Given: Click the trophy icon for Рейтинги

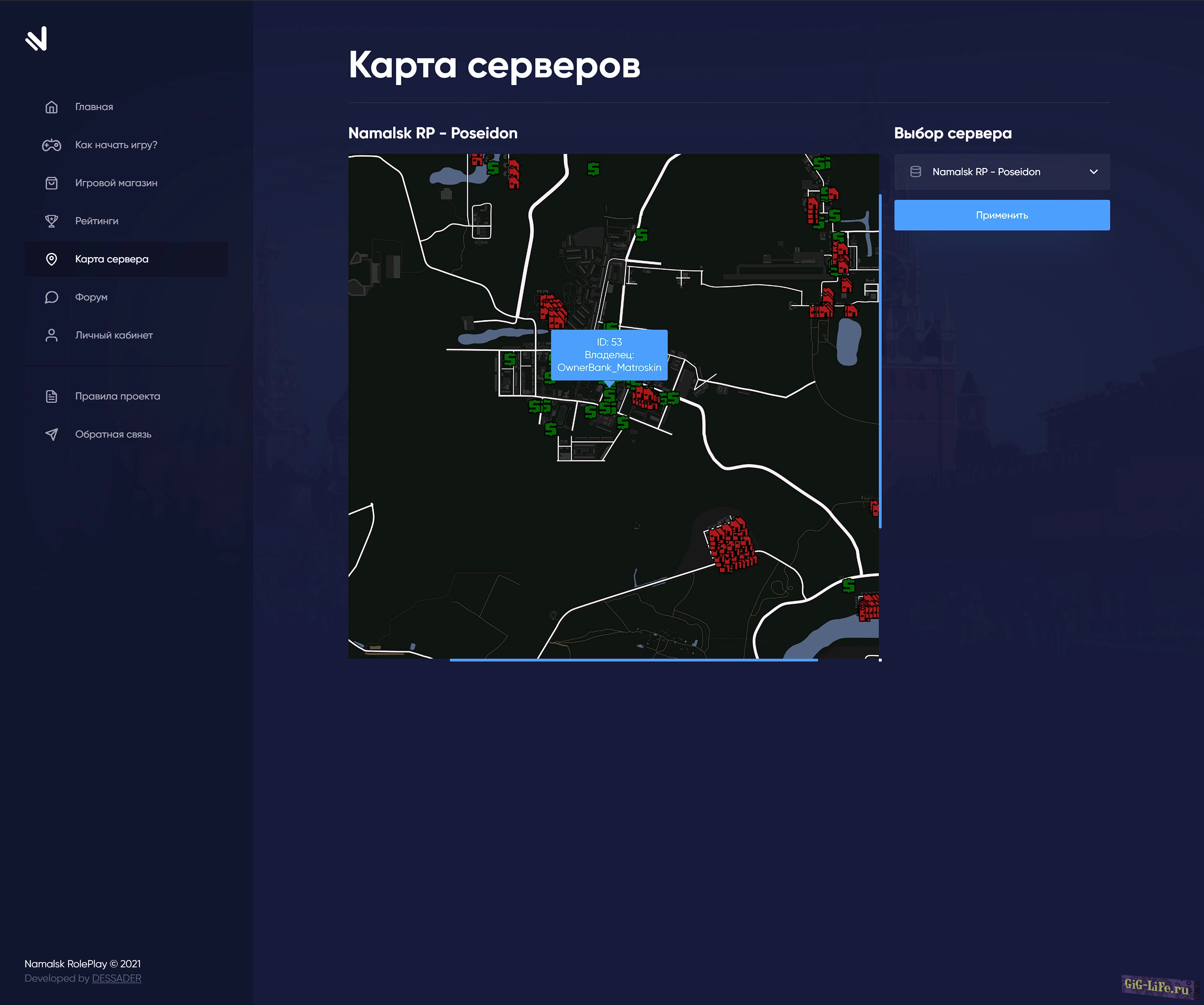Looking at the screenshot, I should 52,221.
